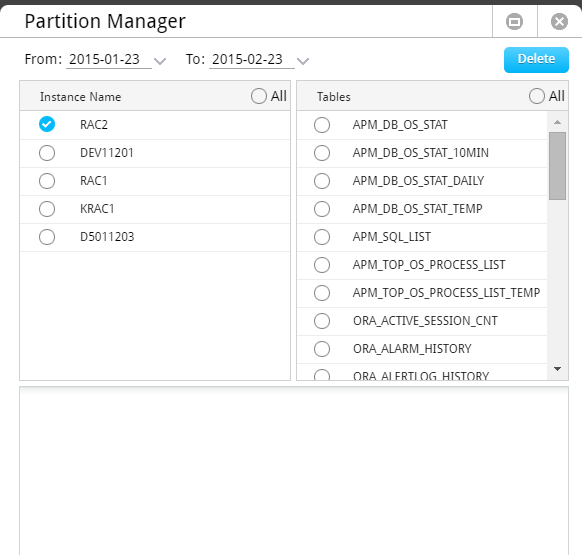
Task: Select All instances radio button
Action: pyautogui.click(x=259, y=96)
